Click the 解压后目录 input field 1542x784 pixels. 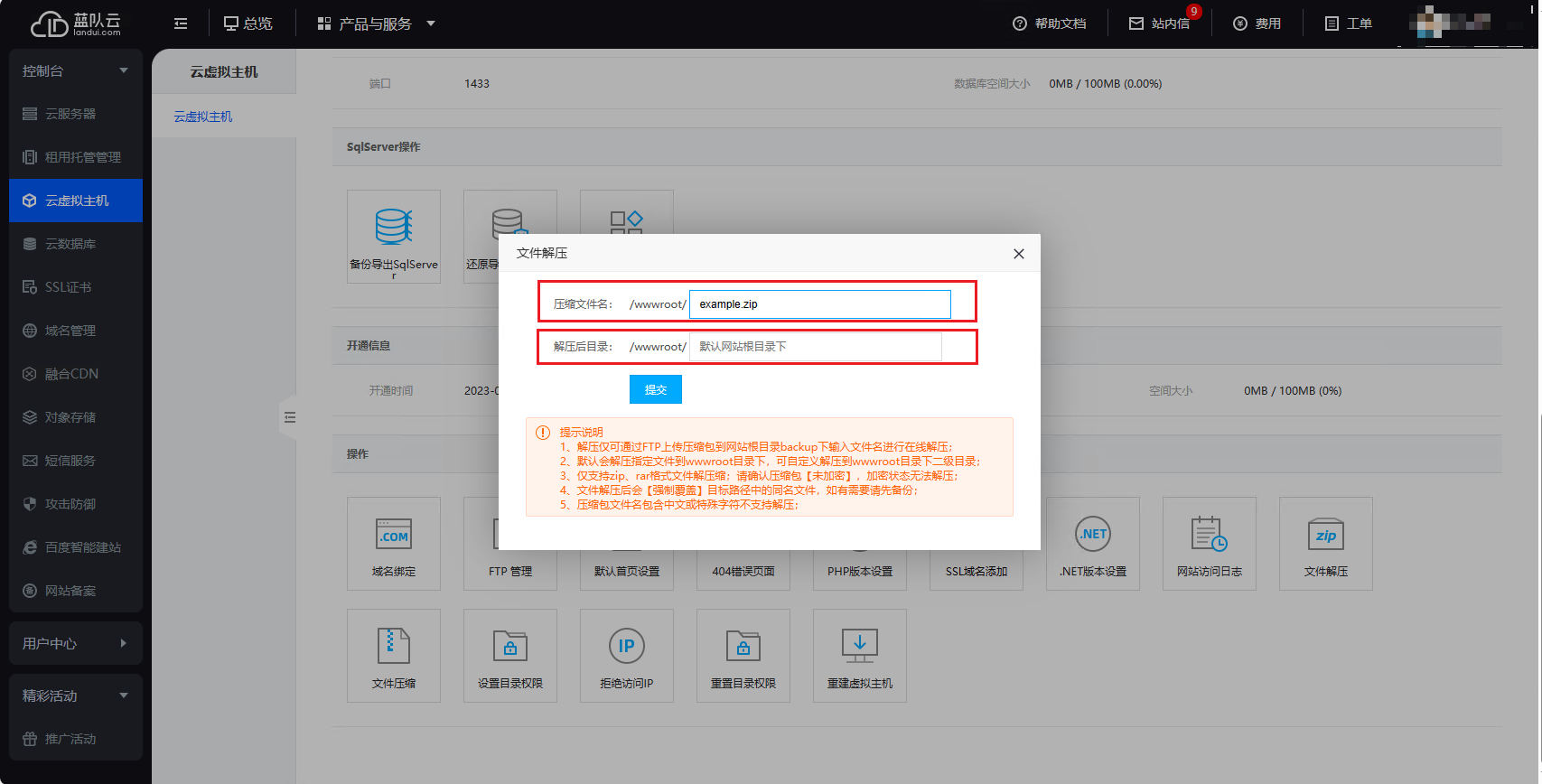point(815,347)
